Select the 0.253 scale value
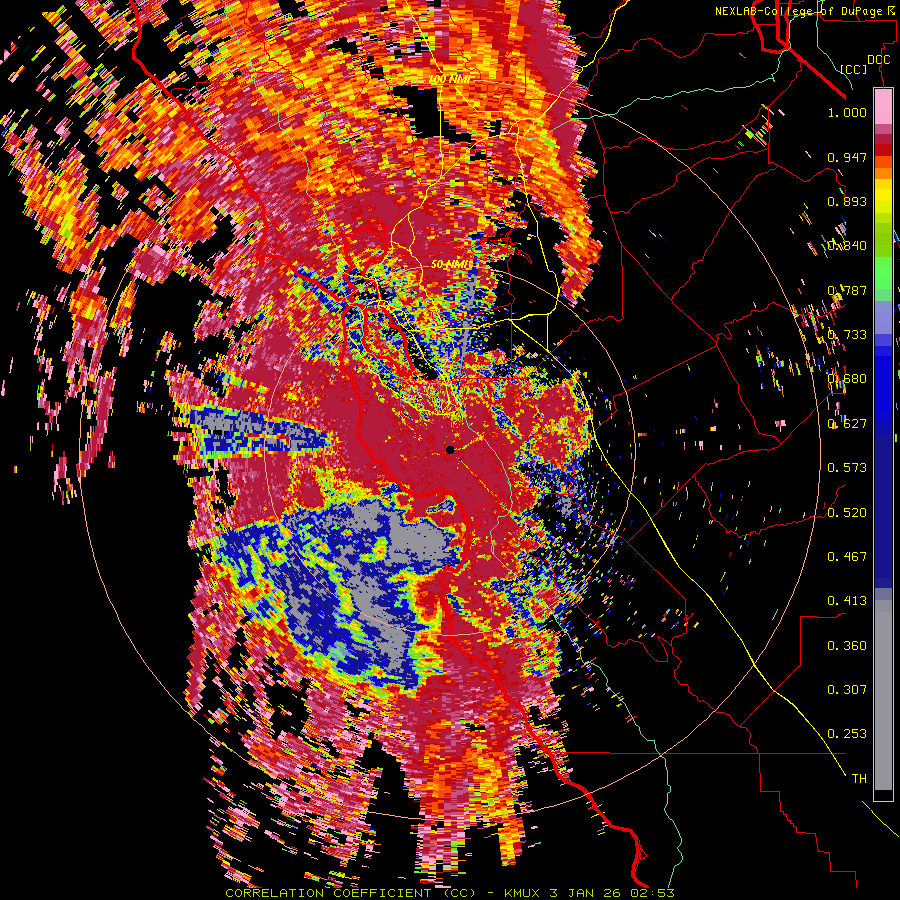The height and width of the screenshot is (900, 900). [x=847, y=734]
